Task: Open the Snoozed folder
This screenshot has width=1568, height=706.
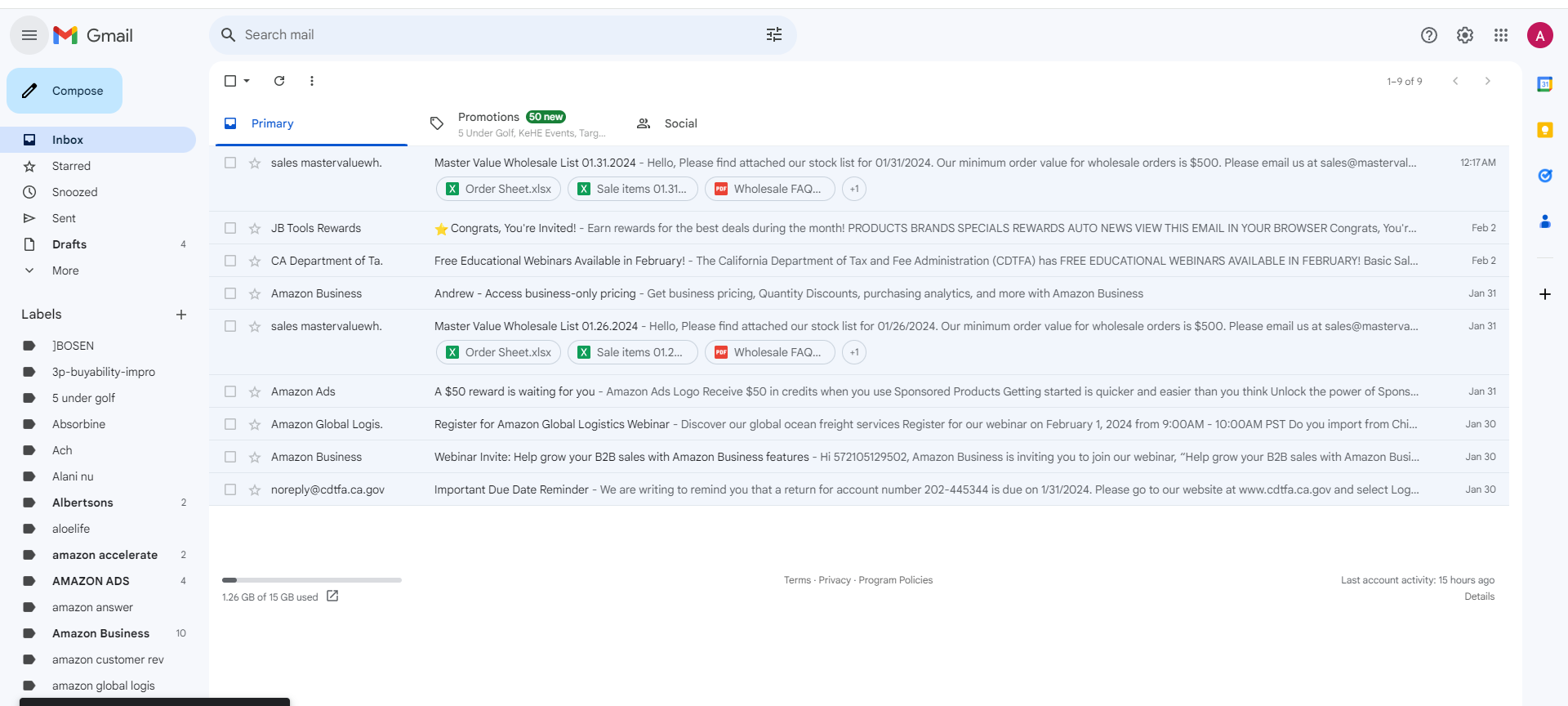Action: coord(98,192)
